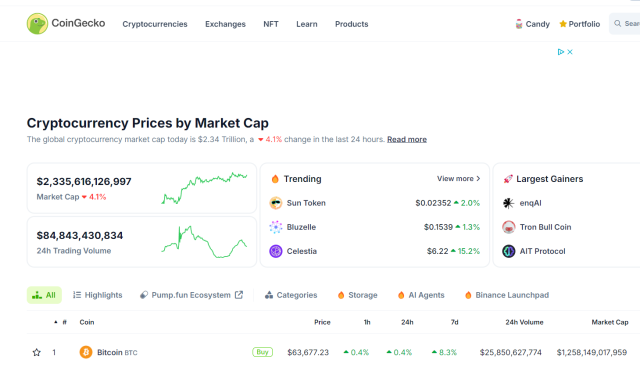Viewport: 640px width, 367px height.
Task: Click the AIT Protocol icon
Action: click(x=508, y=251)
